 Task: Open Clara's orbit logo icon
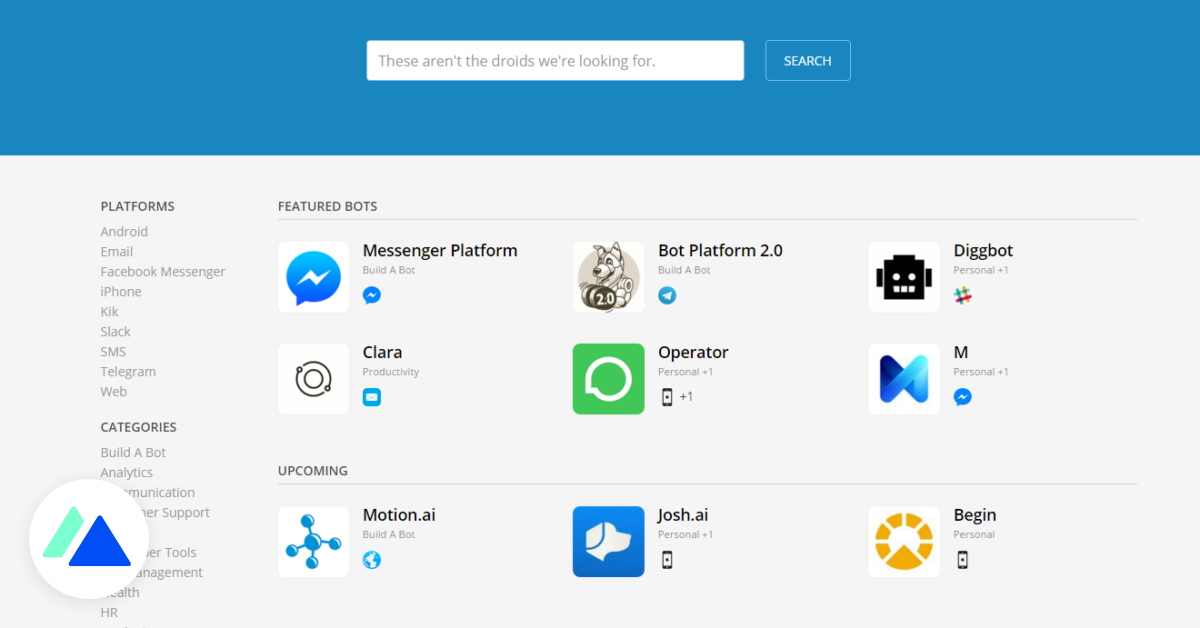[x=313, y=378]
